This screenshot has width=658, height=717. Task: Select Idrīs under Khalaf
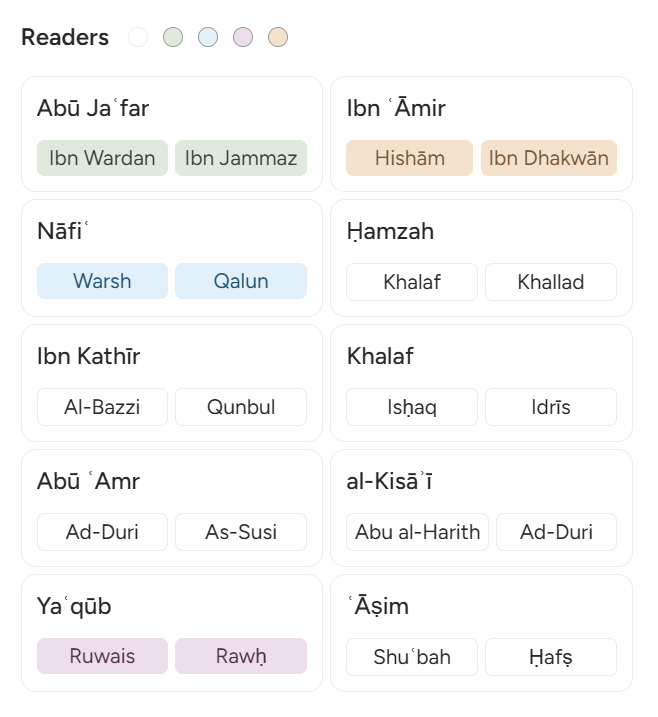pyautogui.click(x=551, y=407)
